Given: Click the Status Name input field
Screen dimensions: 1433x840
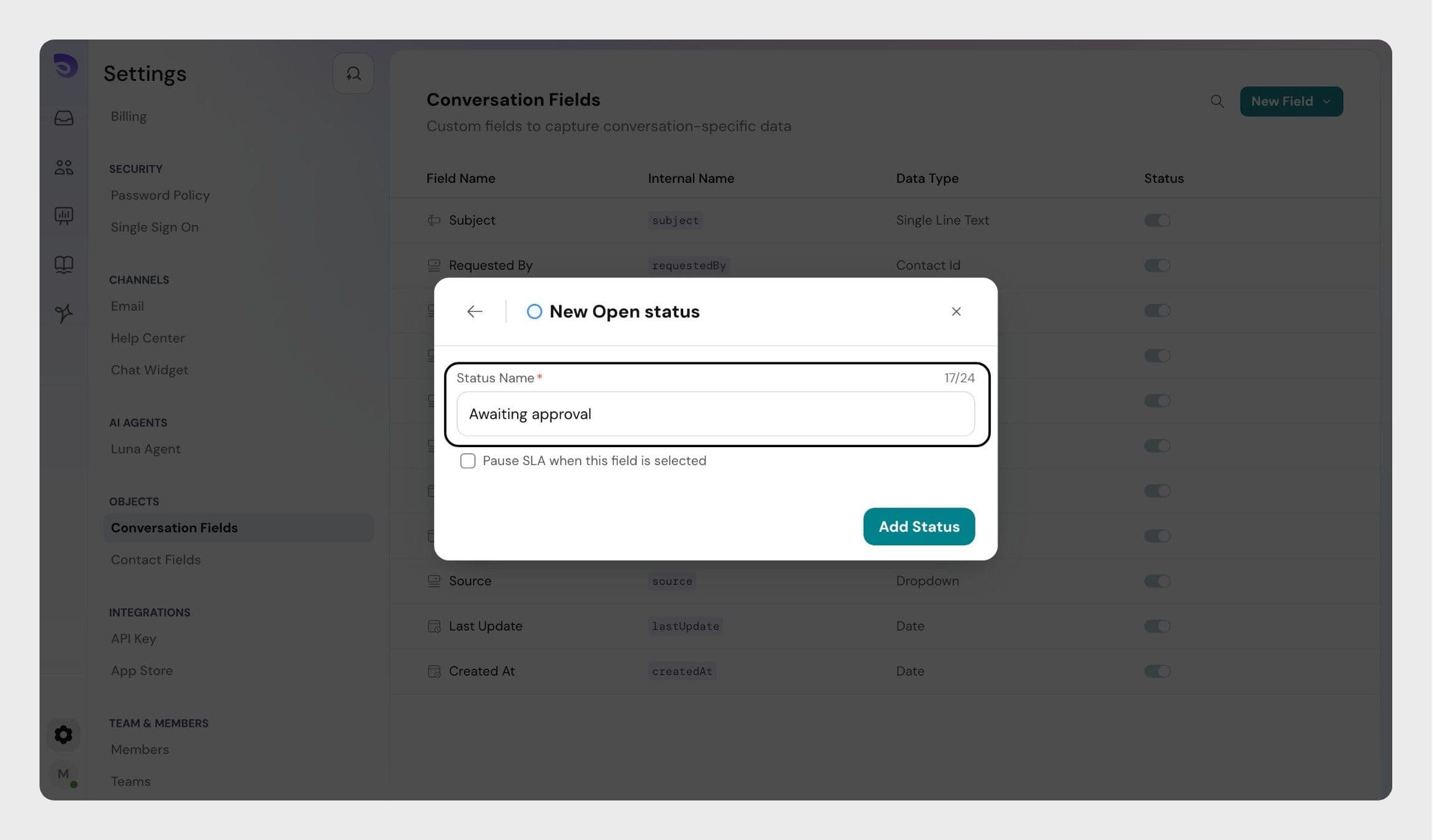Looking at the screenshot, I should pyautogui.click(x=715, y=414).
